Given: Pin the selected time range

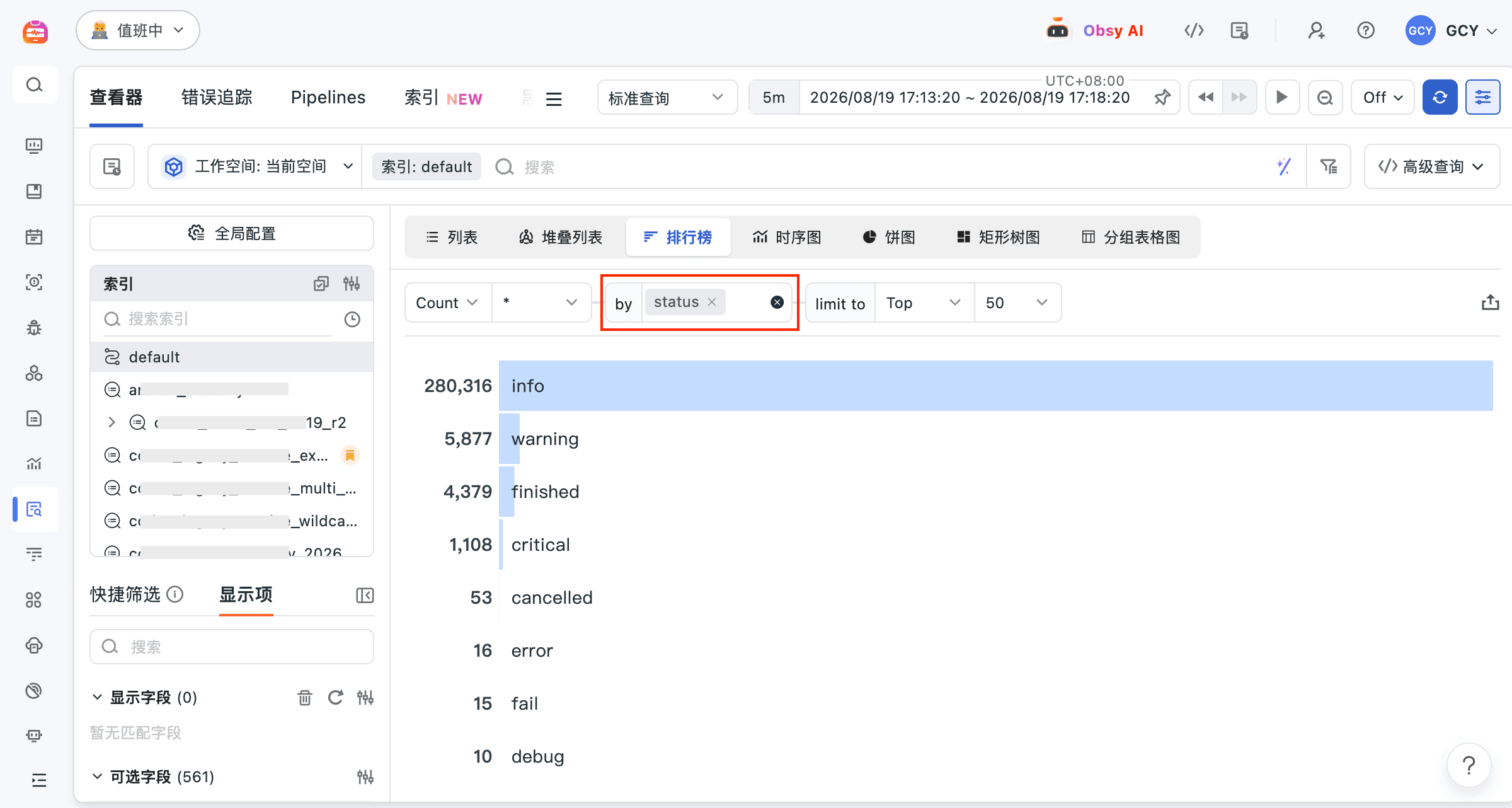Looking at the screenshot, I should [x=1162, y=98].
